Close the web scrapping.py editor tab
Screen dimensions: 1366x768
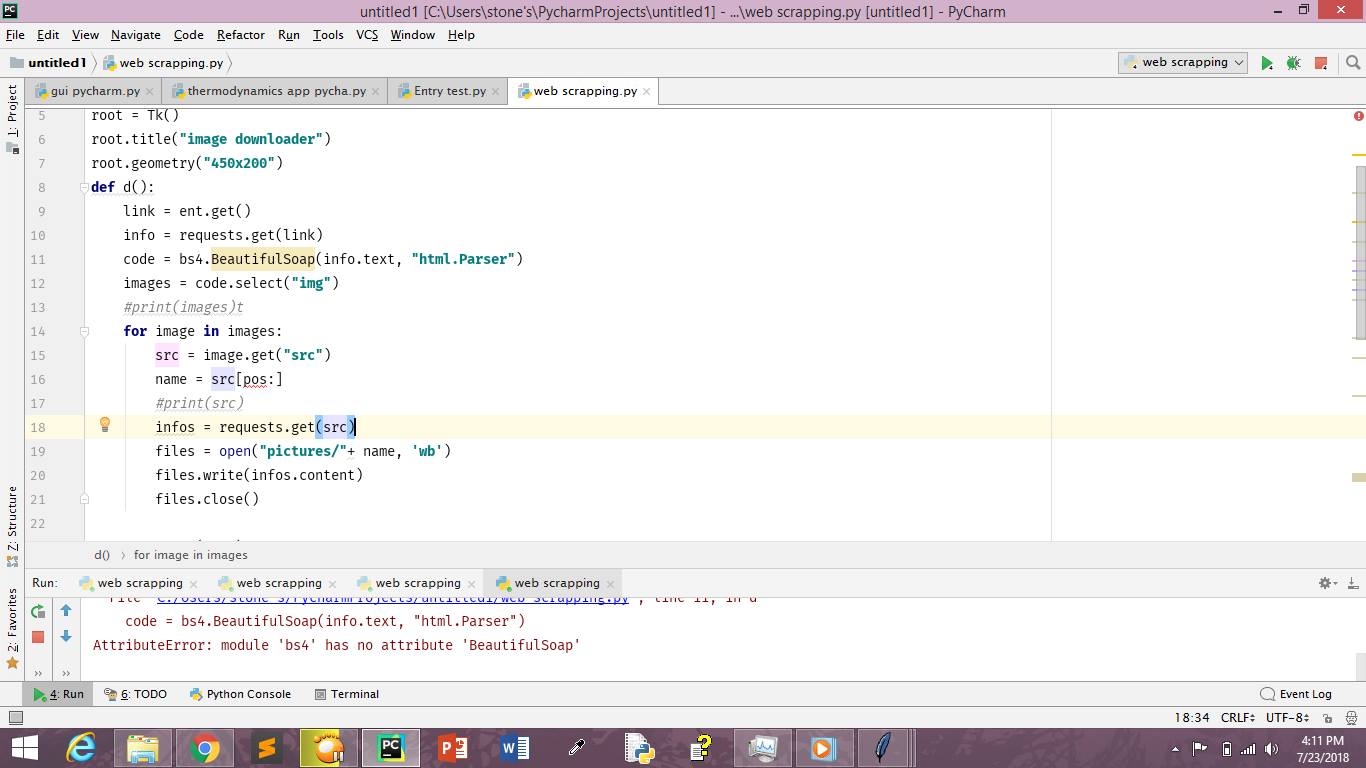(647, 91)
